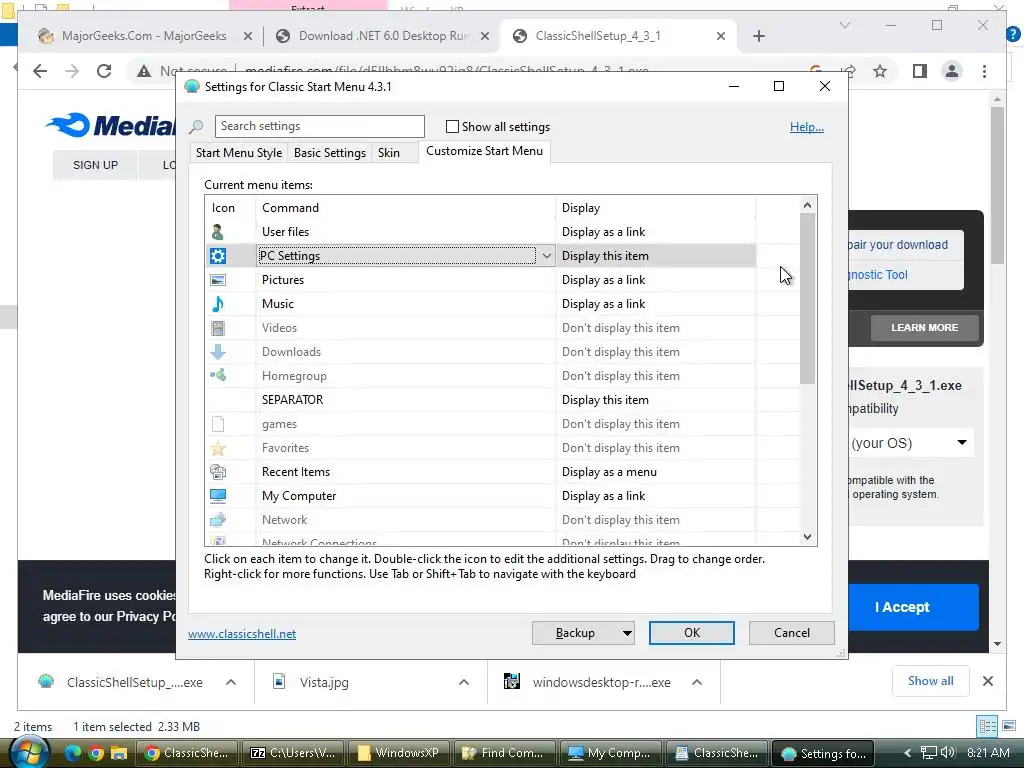Click the User files row icon

click(x=217, y=232)
